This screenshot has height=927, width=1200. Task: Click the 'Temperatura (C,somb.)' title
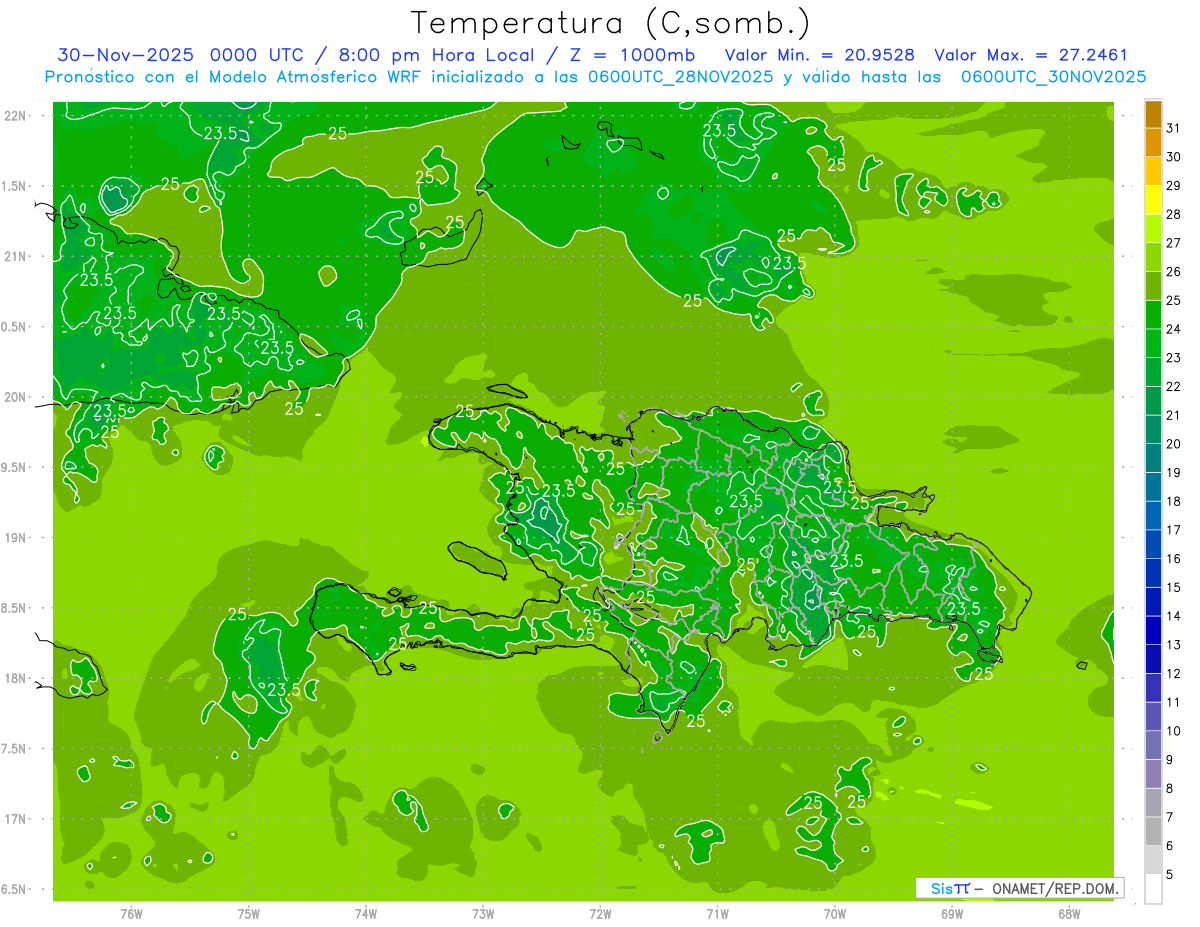(611, 23)
